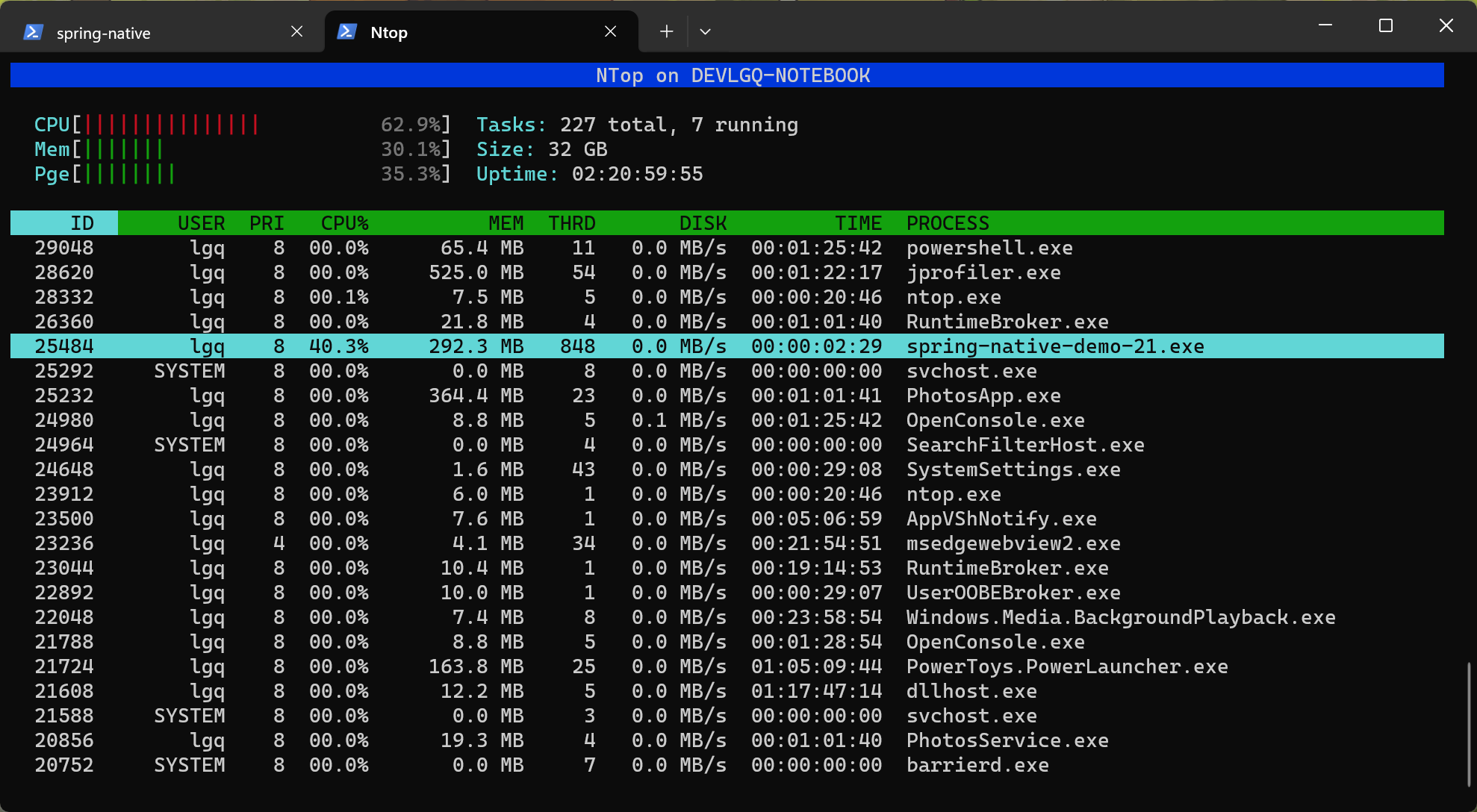Click the PowerShell icon on Ntop tab

pos(347,31)
